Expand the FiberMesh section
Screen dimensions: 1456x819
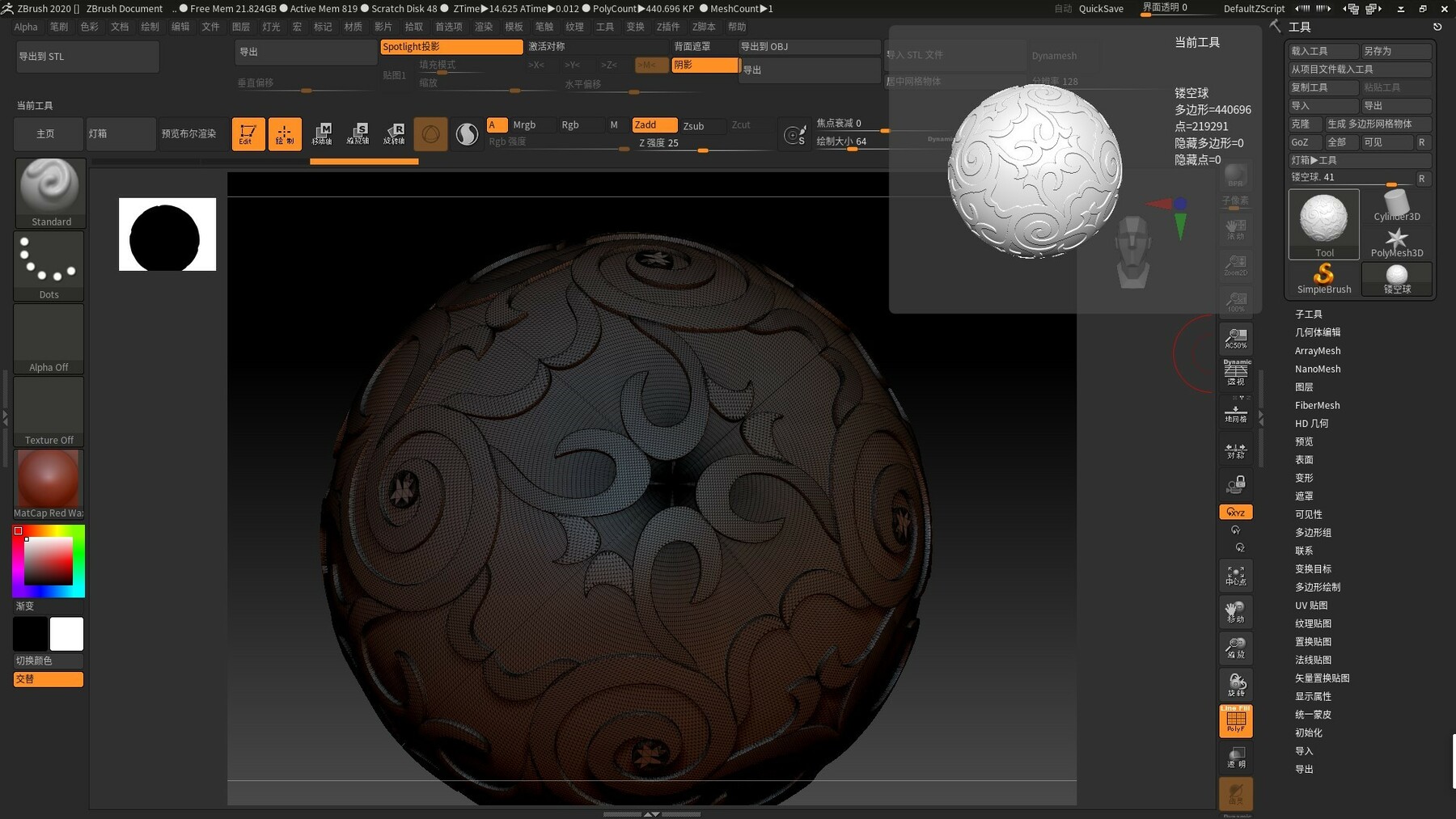1317,405
